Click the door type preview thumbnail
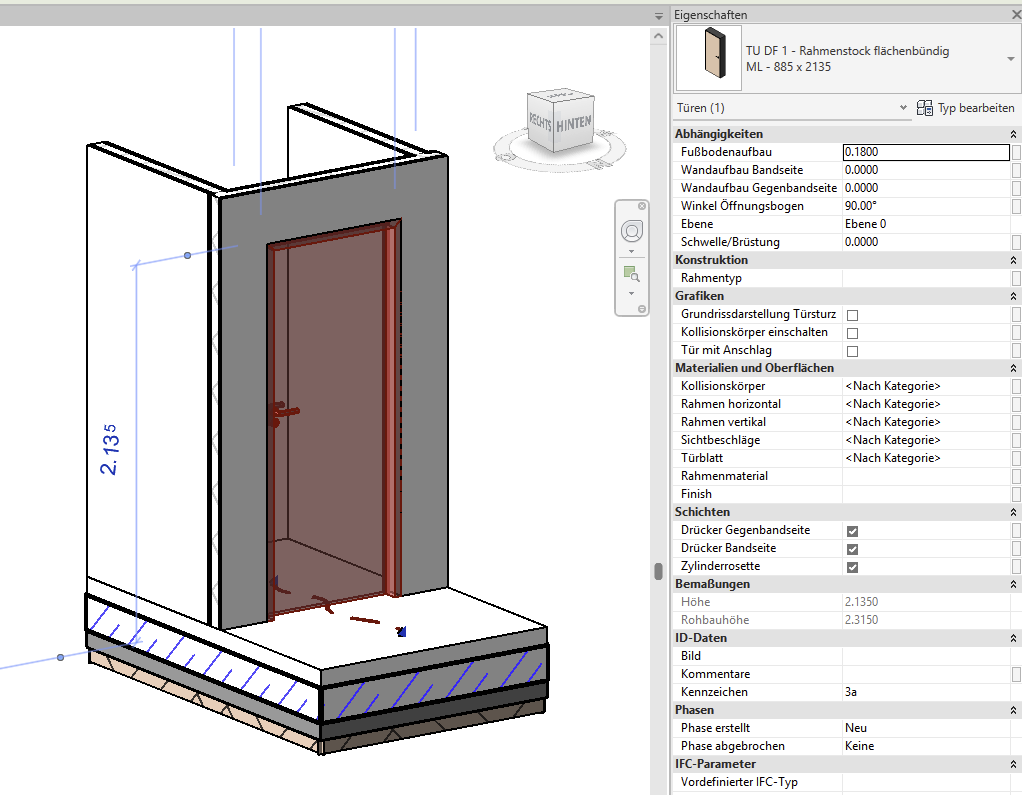This screenshot has height=795, width=1022. point(707,59)
